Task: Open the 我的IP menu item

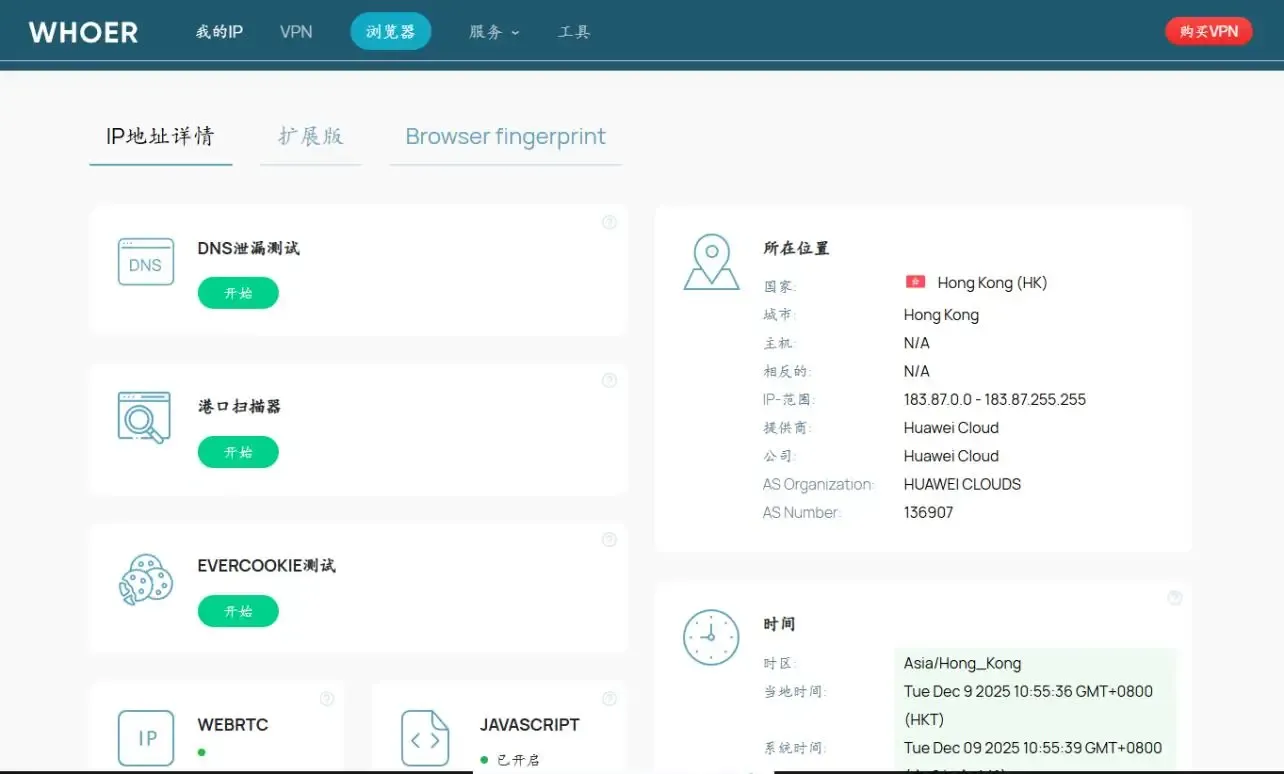Action: (x=219, y=32)
